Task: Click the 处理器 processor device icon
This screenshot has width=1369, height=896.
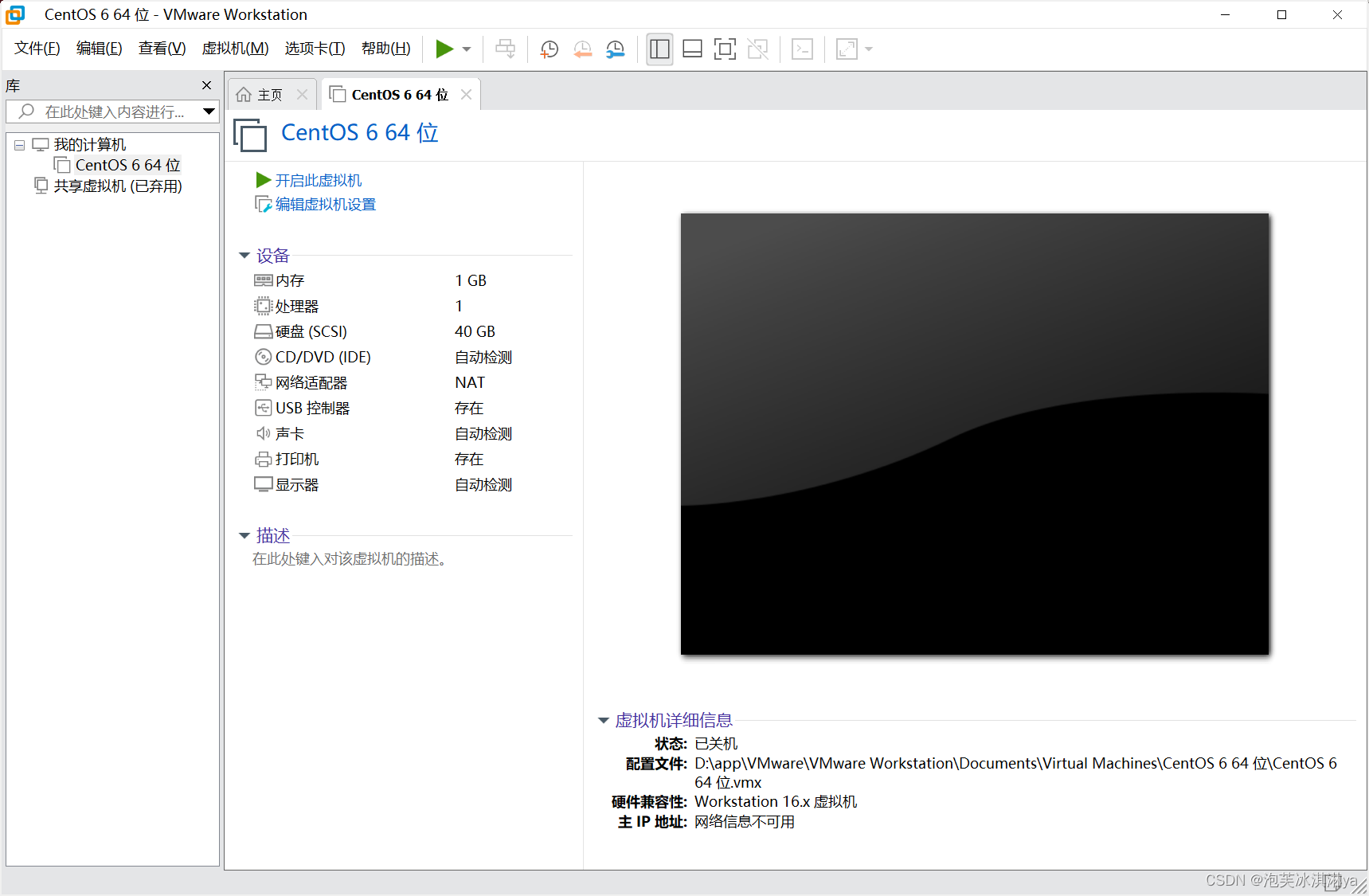Action: pyautogui.click(x=264, y=306)
